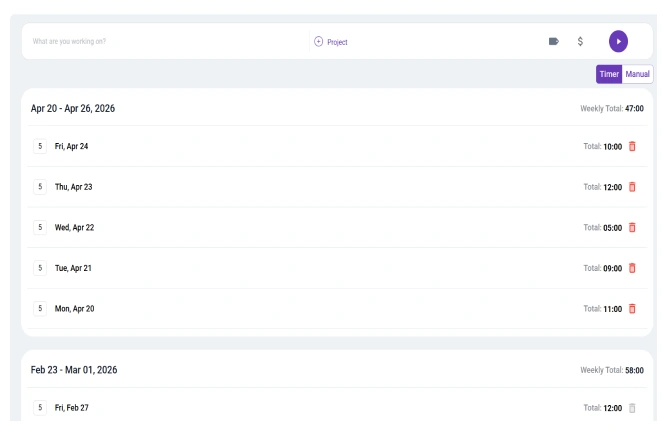Image resolution: width=662 pixels, height=430 pixels.
Task: Click the 'Wed, Apr 22' date label
Action: 74,227
